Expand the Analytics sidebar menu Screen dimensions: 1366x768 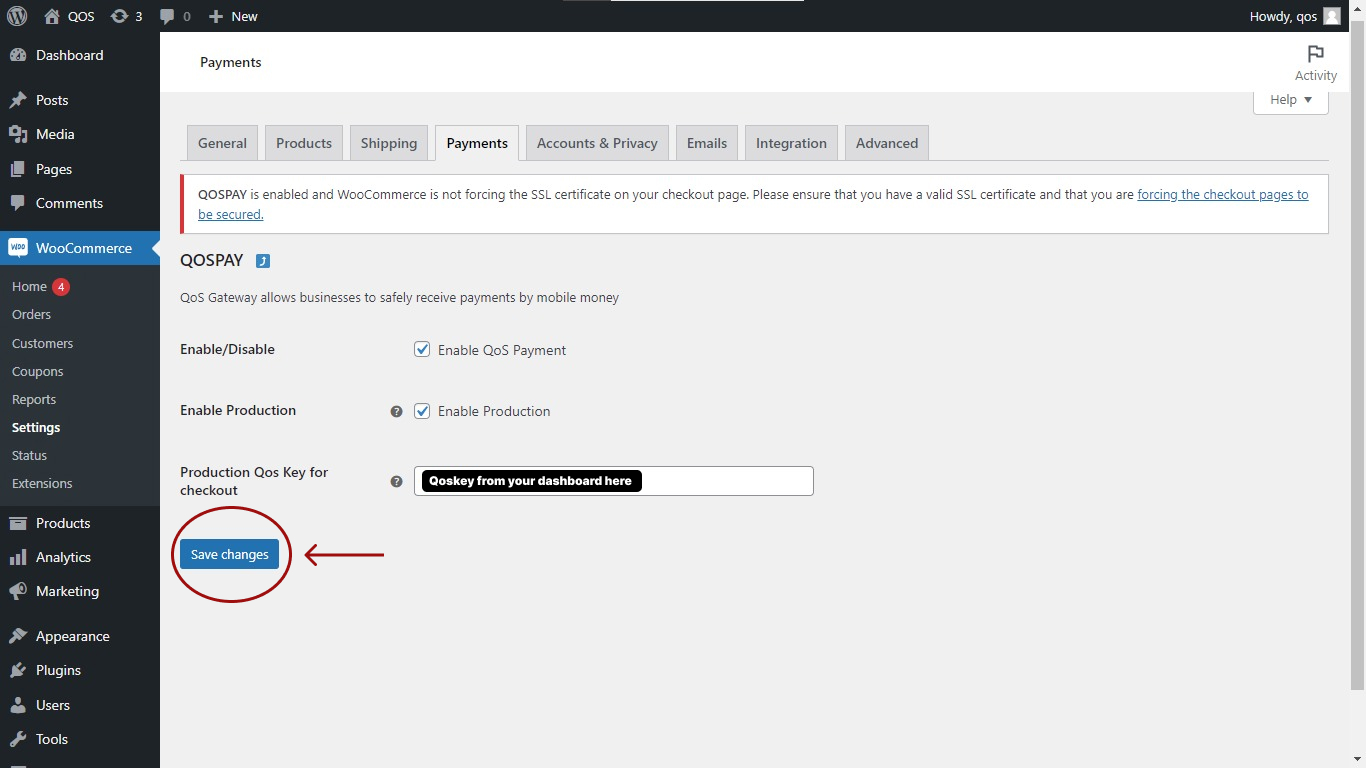tap(63, 557)
